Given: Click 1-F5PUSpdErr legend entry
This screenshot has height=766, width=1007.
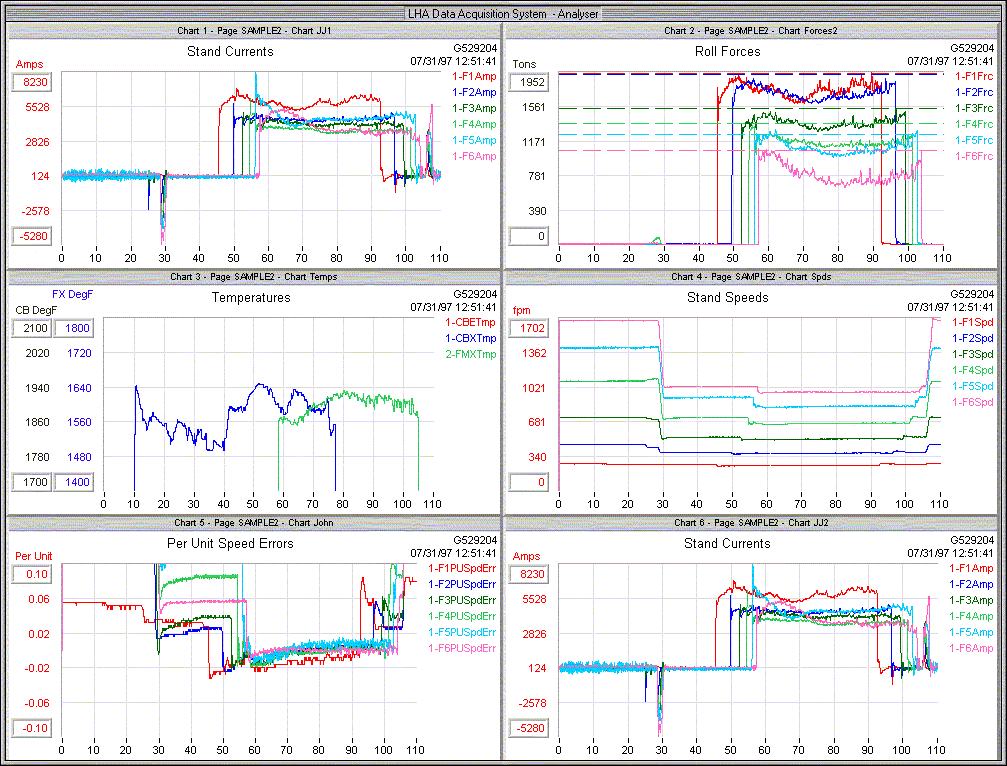Looking at the screenshot, I should pyautogui.click(x=462, y=632).
